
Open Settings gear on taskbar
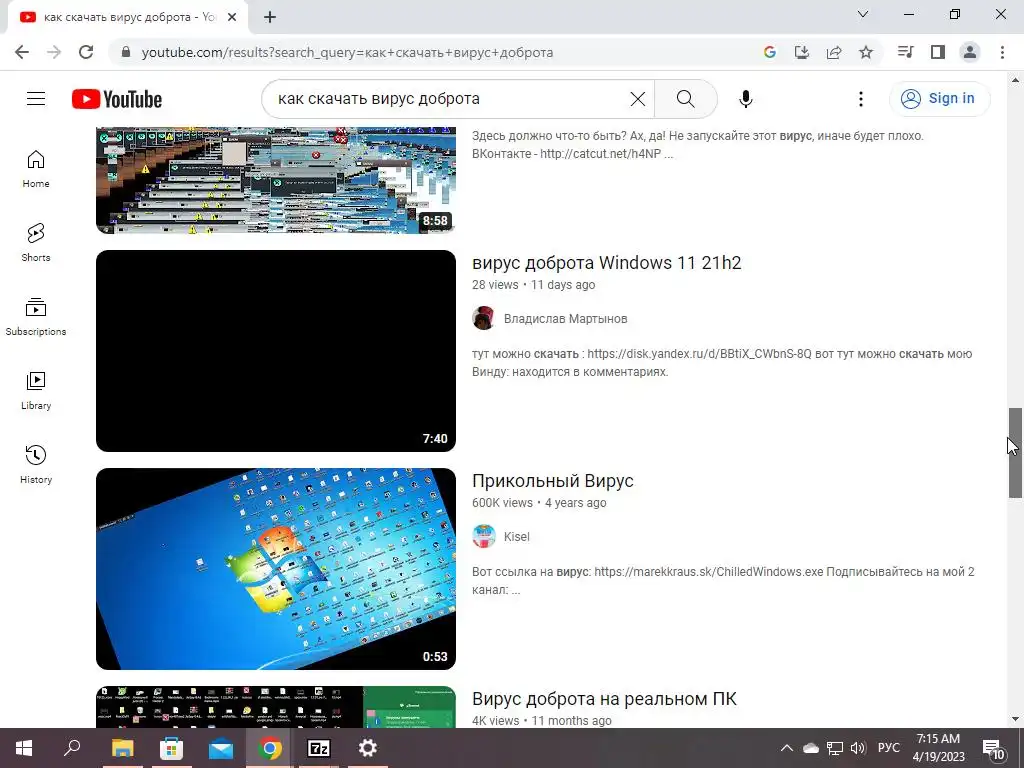tap(368, 748)
